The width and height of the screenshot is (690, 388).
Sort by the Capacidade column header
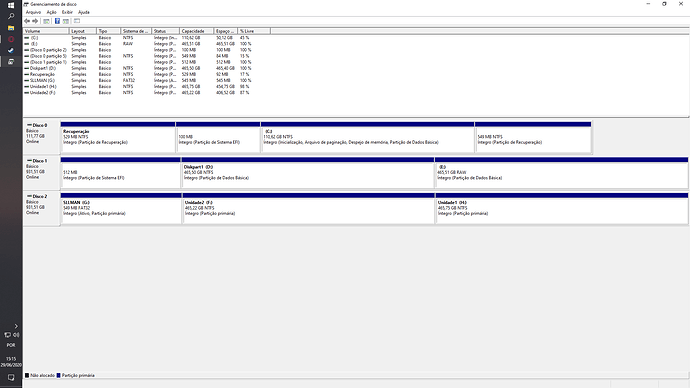[197, 31]
